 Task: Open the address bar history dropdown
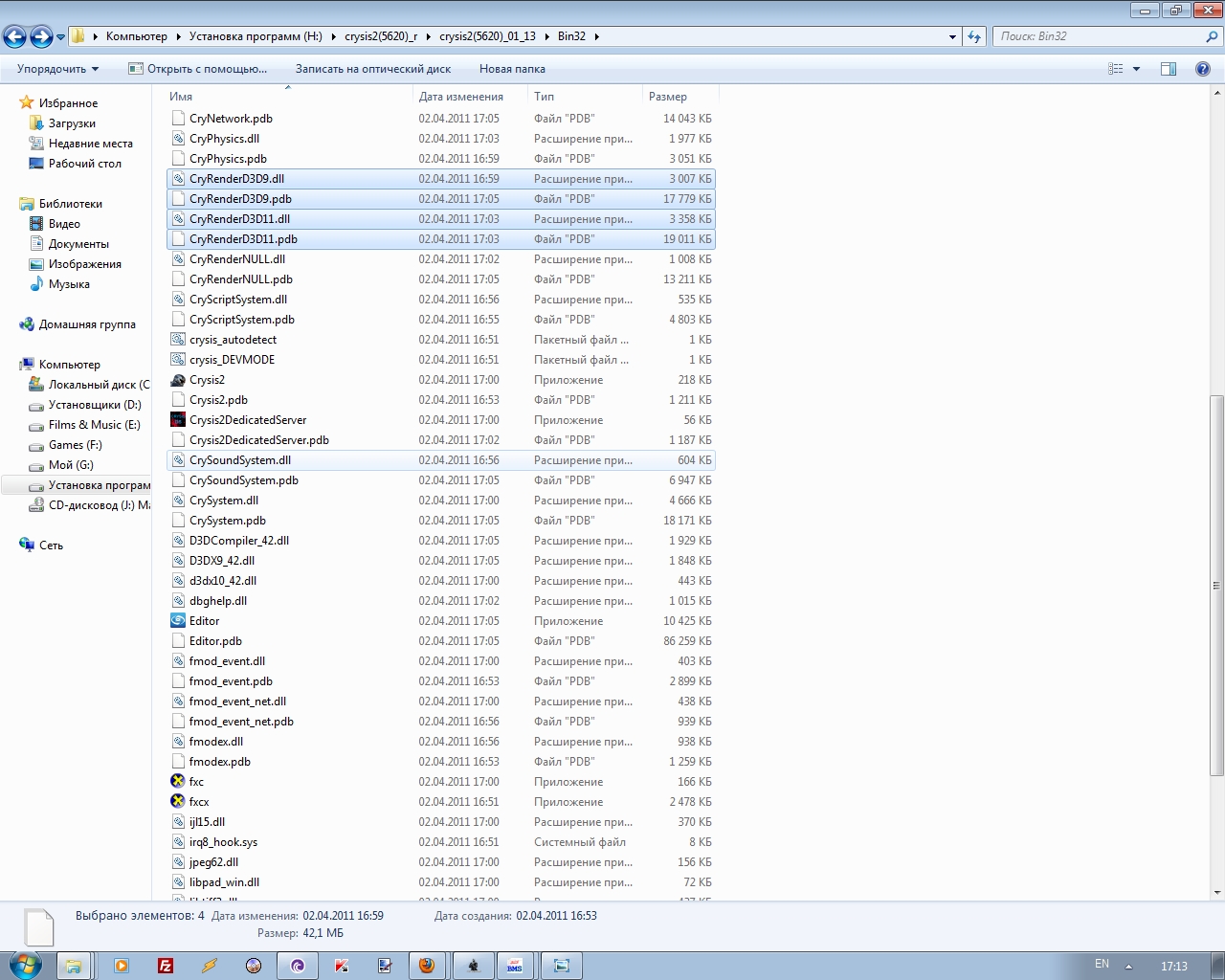(952, 36)
